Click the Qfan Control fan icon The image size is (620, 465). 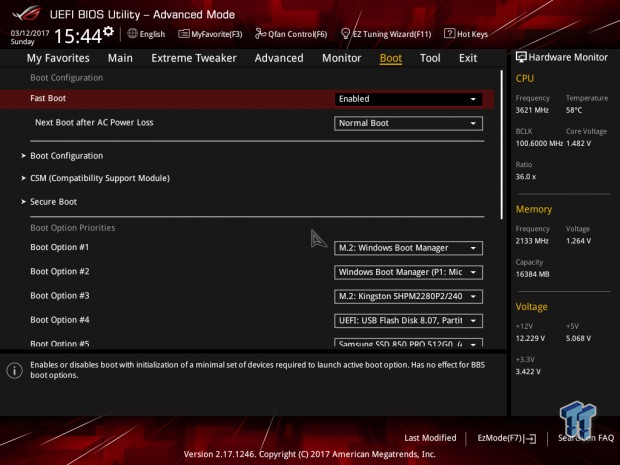pos(260,34)
